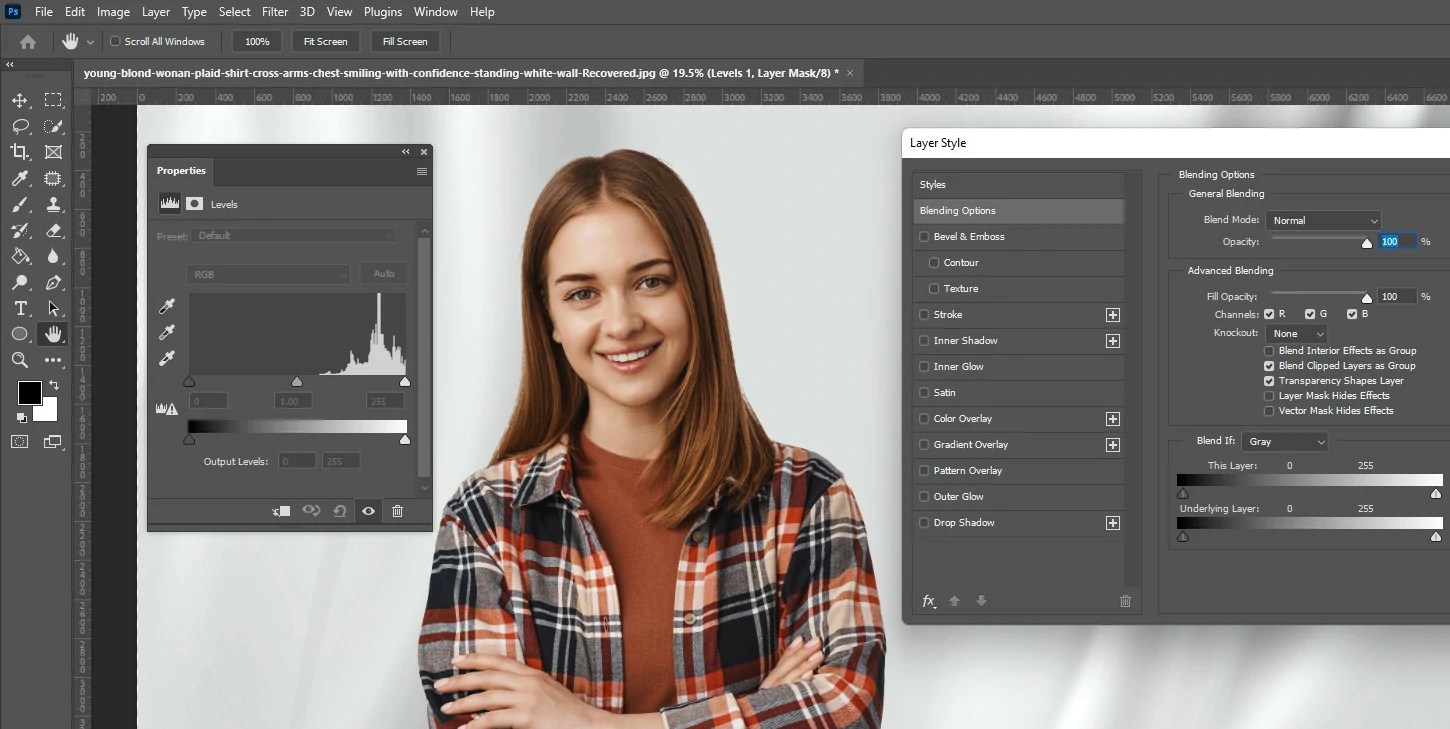
Task: Open the Filter menu
Action: point(275,12)
